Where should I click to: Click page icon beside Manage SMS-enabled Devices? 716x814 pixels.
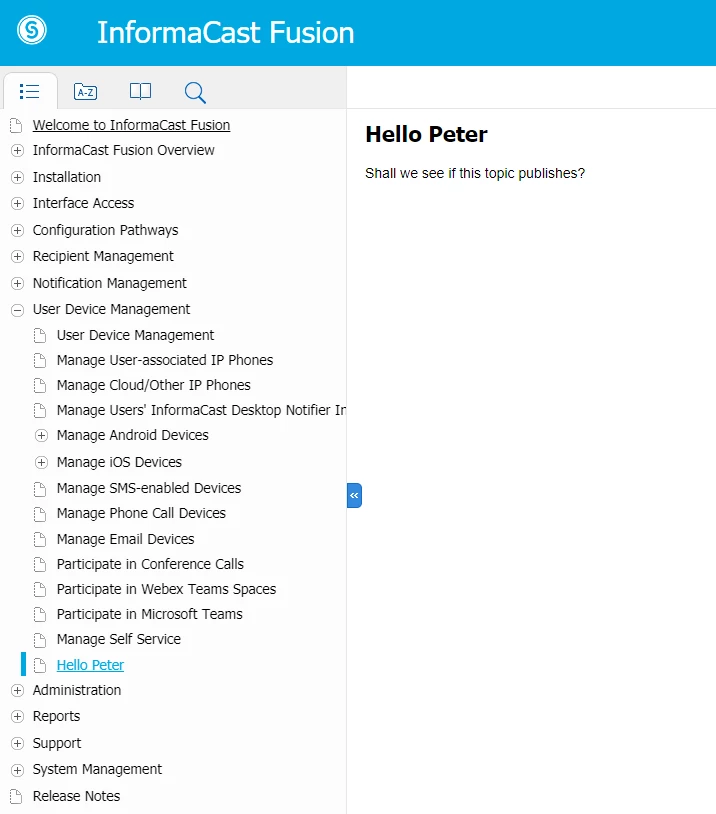40,489
